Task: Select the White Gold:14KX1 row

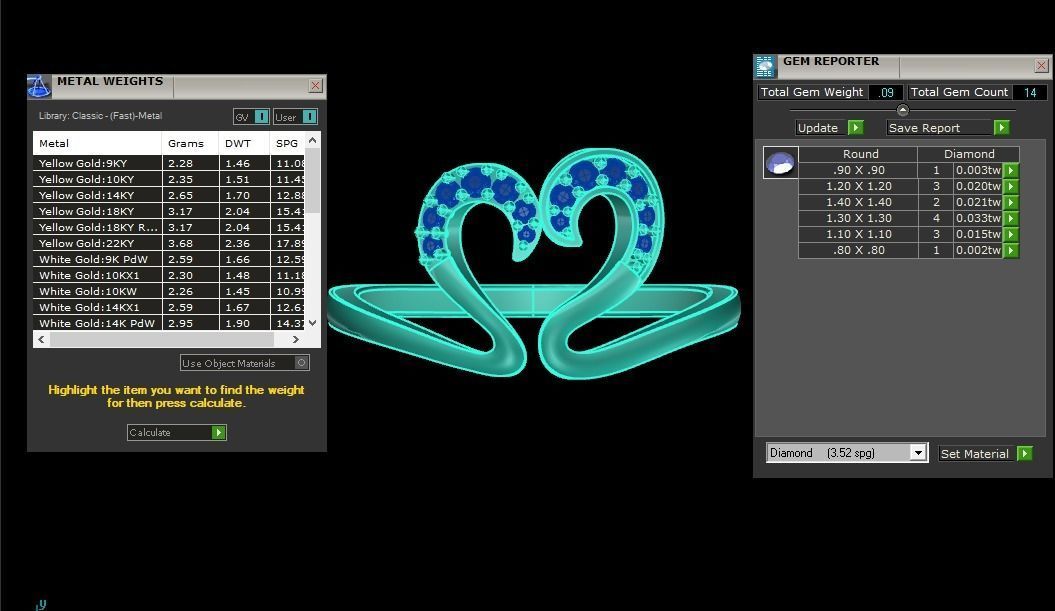Action: (169, 308)
